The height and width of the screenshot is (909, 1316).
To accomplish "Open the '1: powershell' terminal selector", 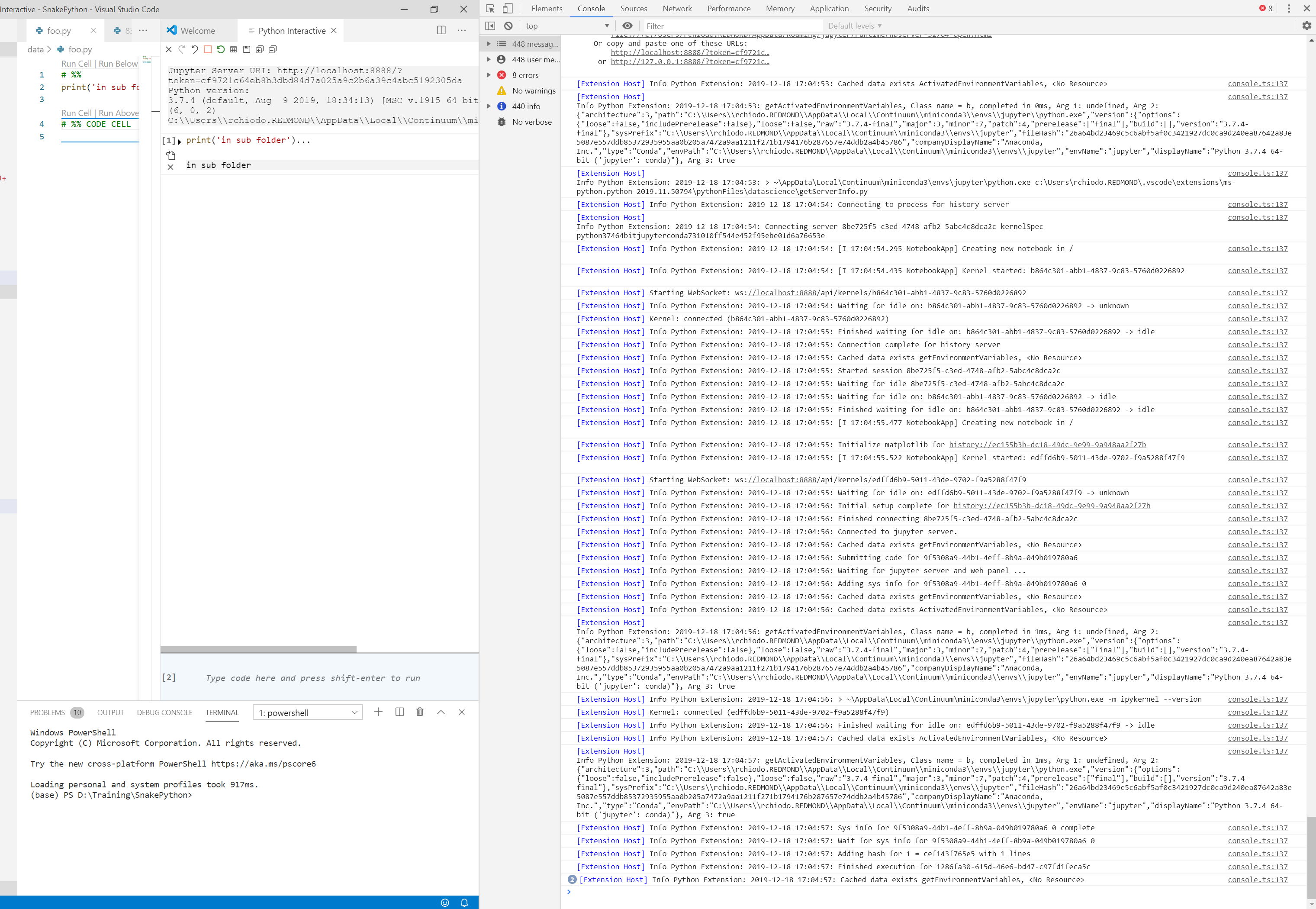I will (x=308, y=712).
